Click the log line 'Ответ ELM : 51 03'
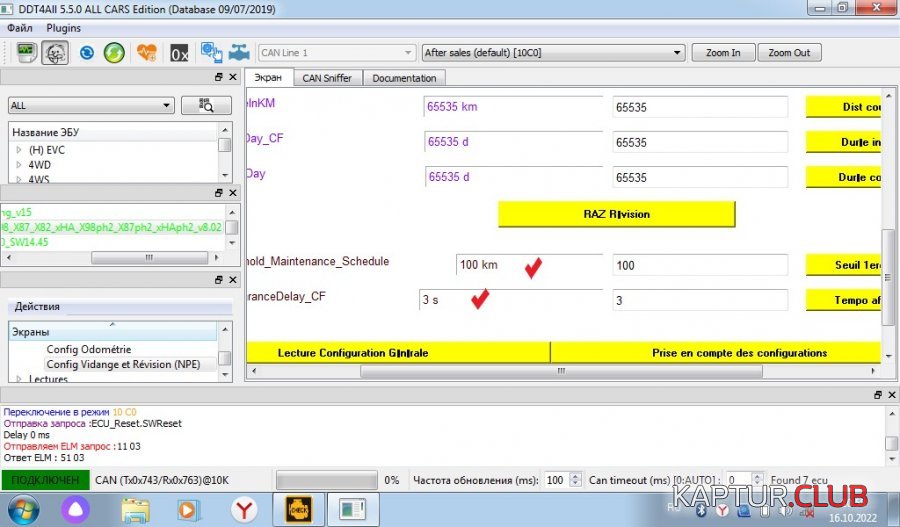 pyautogui.click(x=44, y=458)
